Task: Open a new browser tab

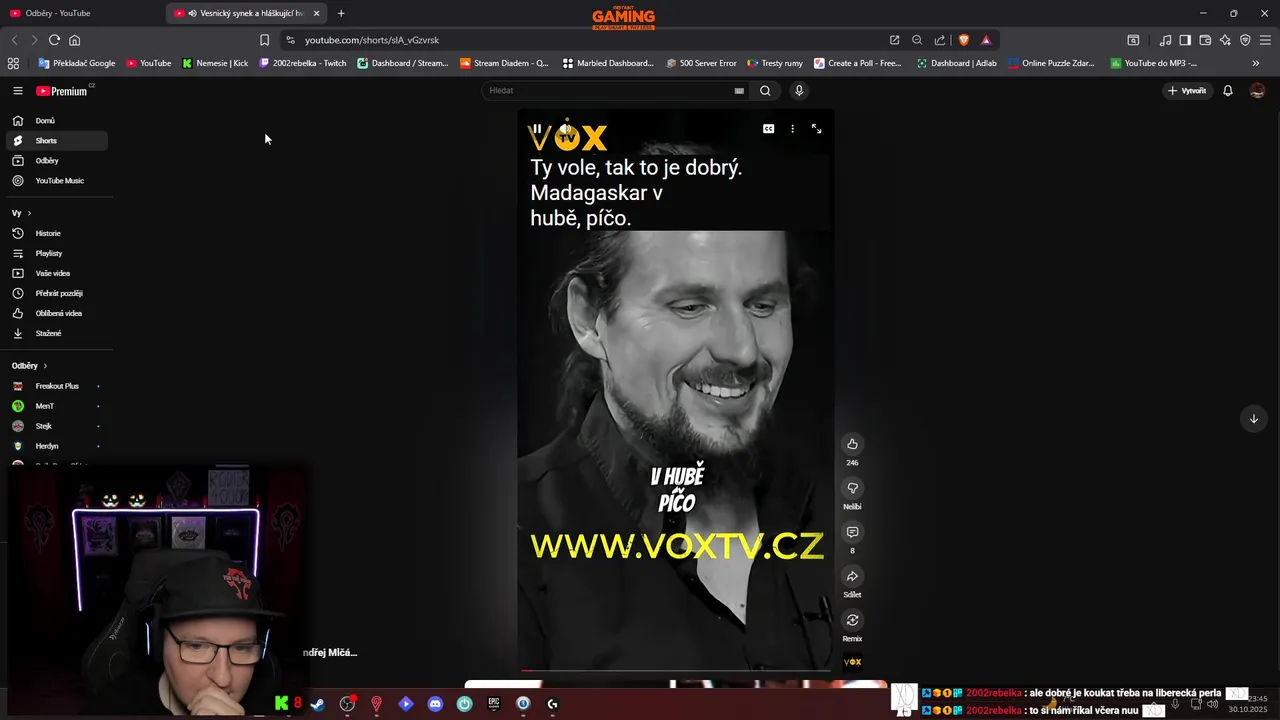Action: (341, 13)
